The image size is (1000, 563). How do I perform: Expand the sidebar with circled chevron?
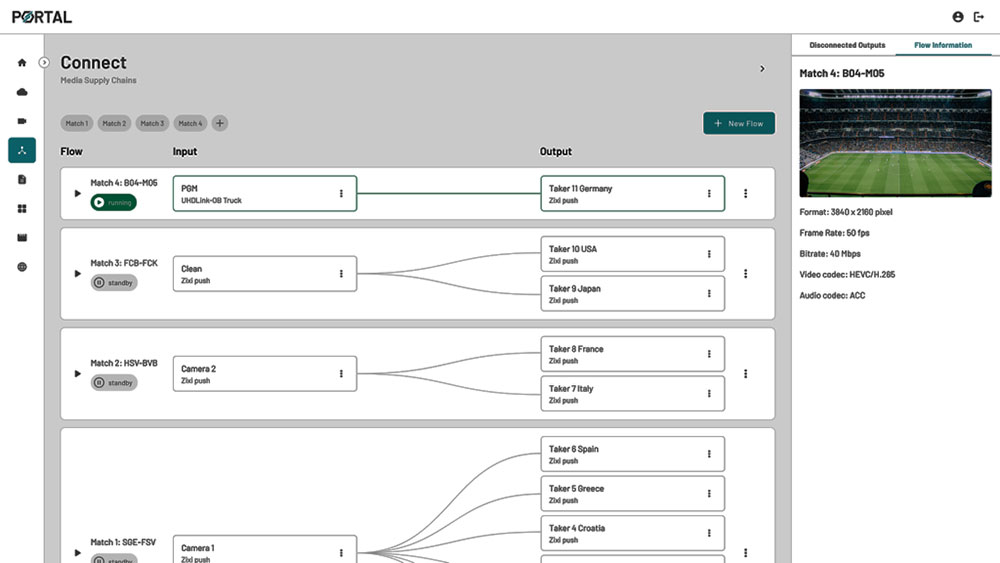click(44, 62)
